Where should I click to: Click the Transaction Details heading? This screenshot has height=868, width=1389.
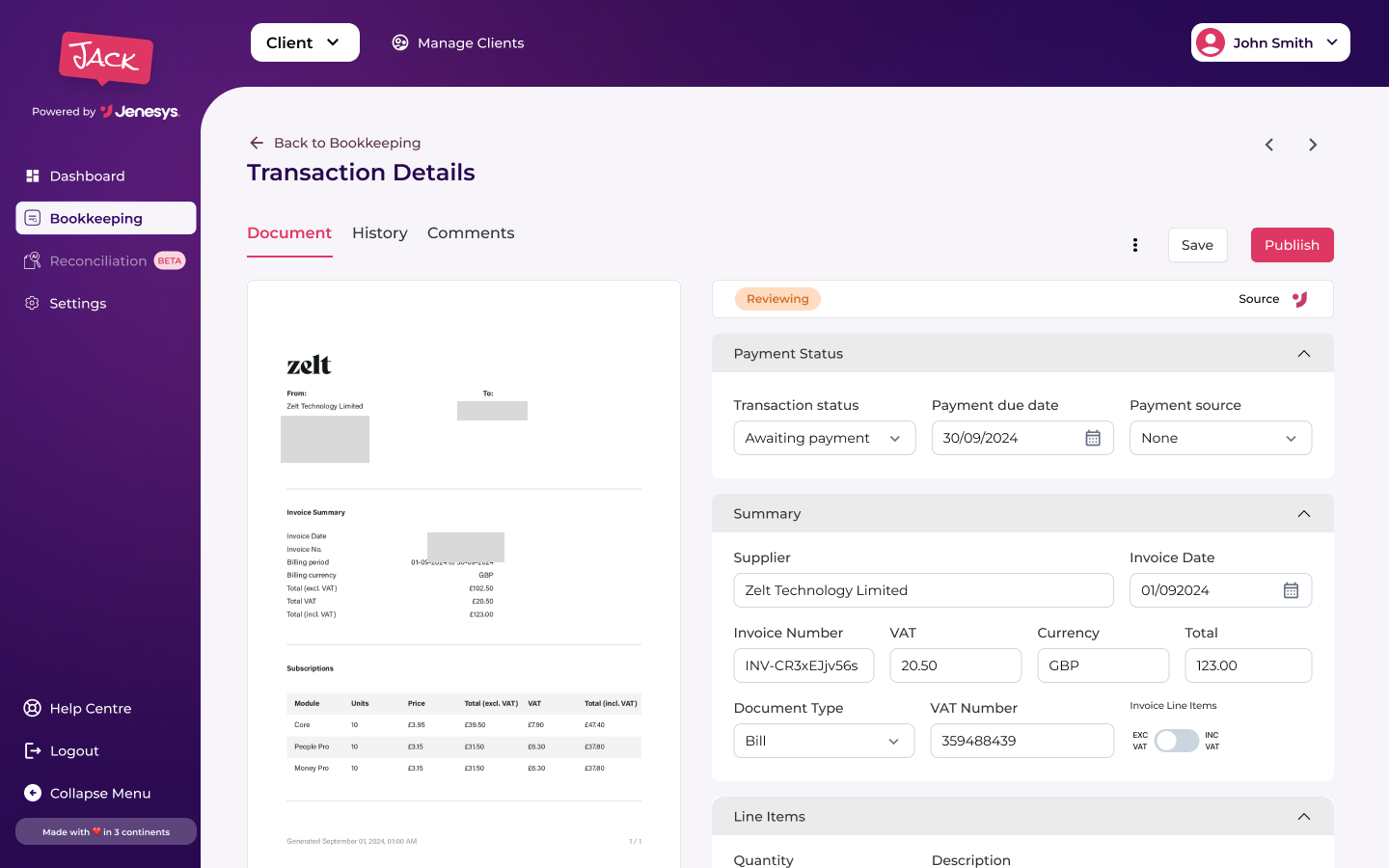[x=361, y=173]
